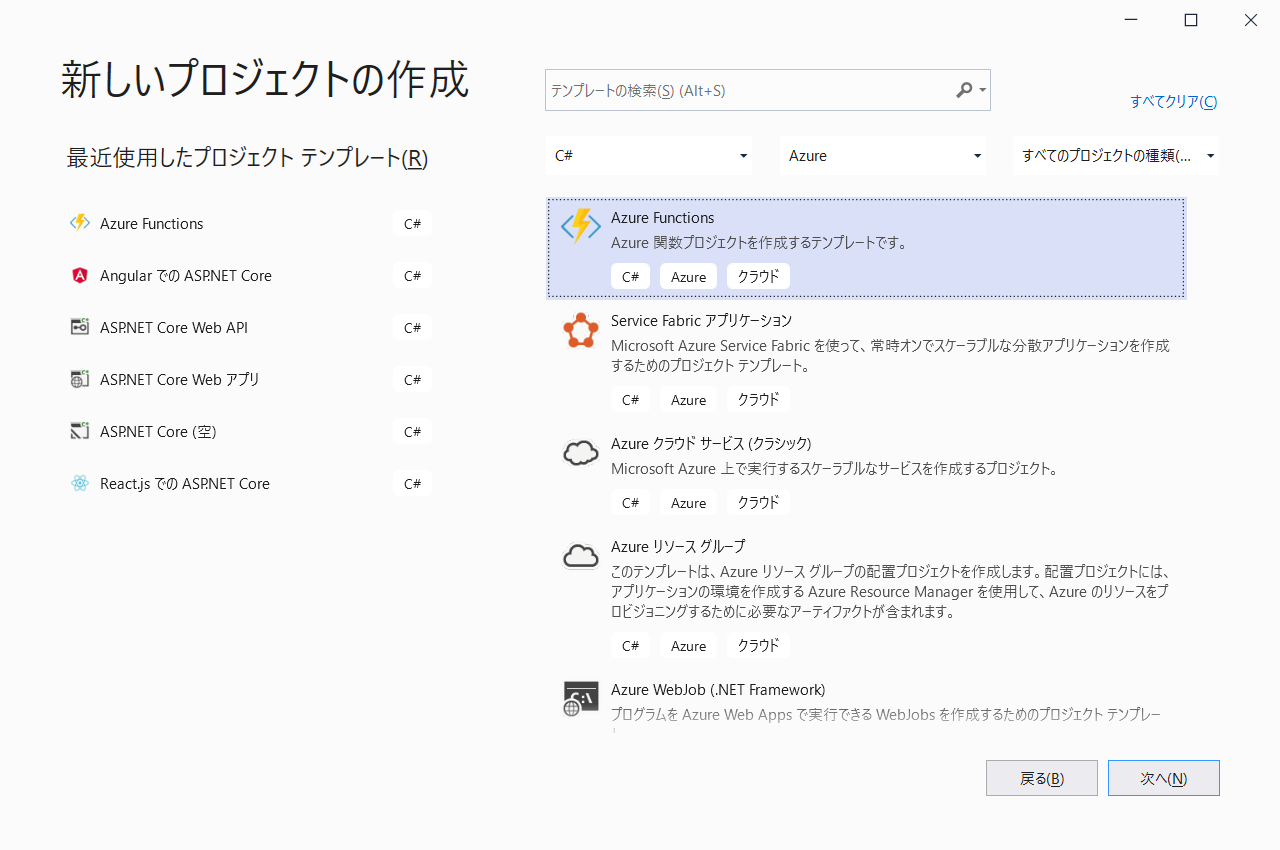Click the C# badge beside ASP.NET Core Web API

click(413, 328)
